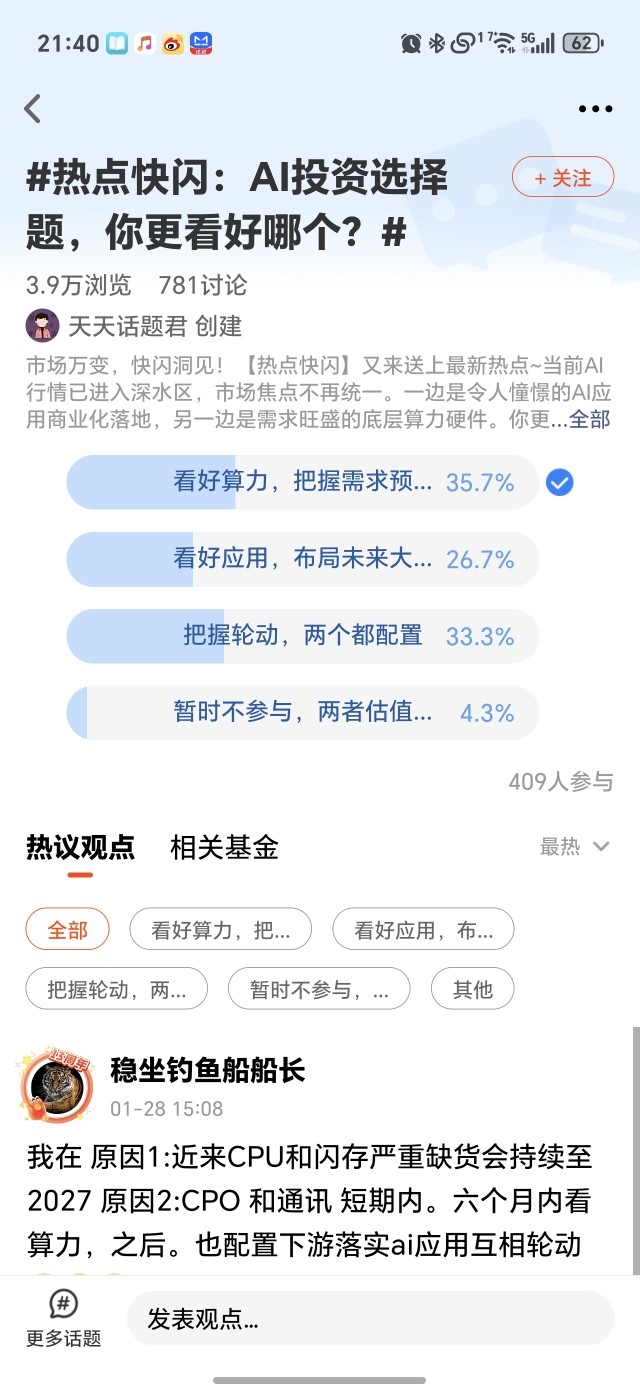Filter comments by 其他 chip
The height and width of the screenshot is (1400, 640).
click(473, 989)
